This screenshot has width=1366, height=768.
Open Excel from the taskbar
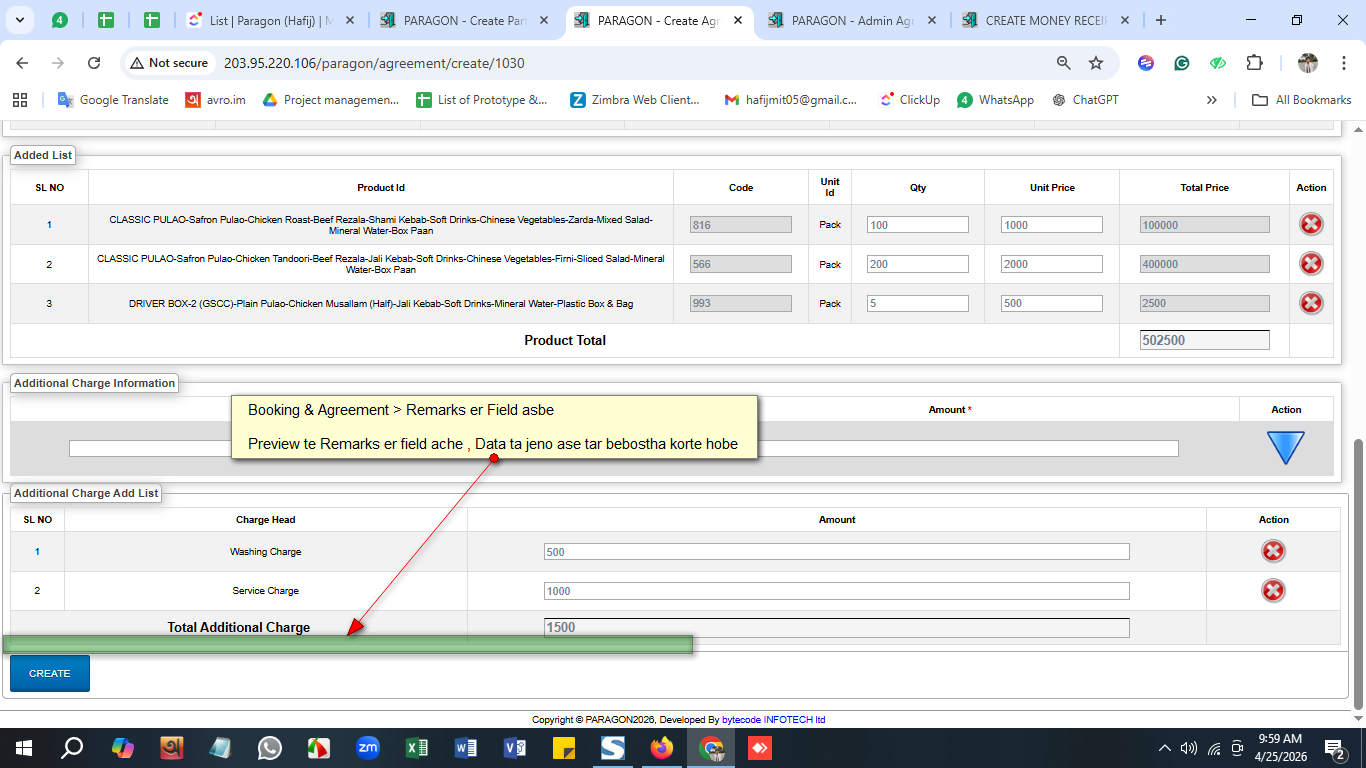[x=417, y=748]
